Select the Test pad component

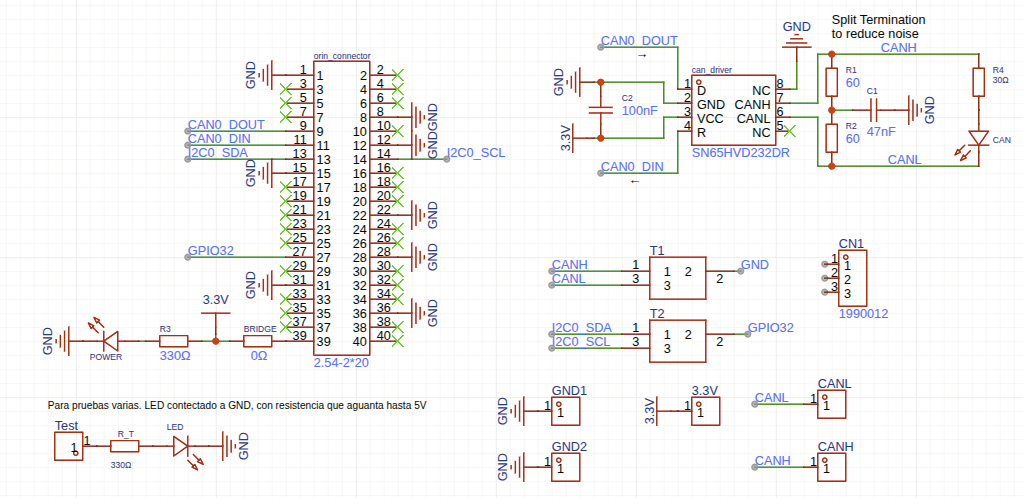pos(69,446)
